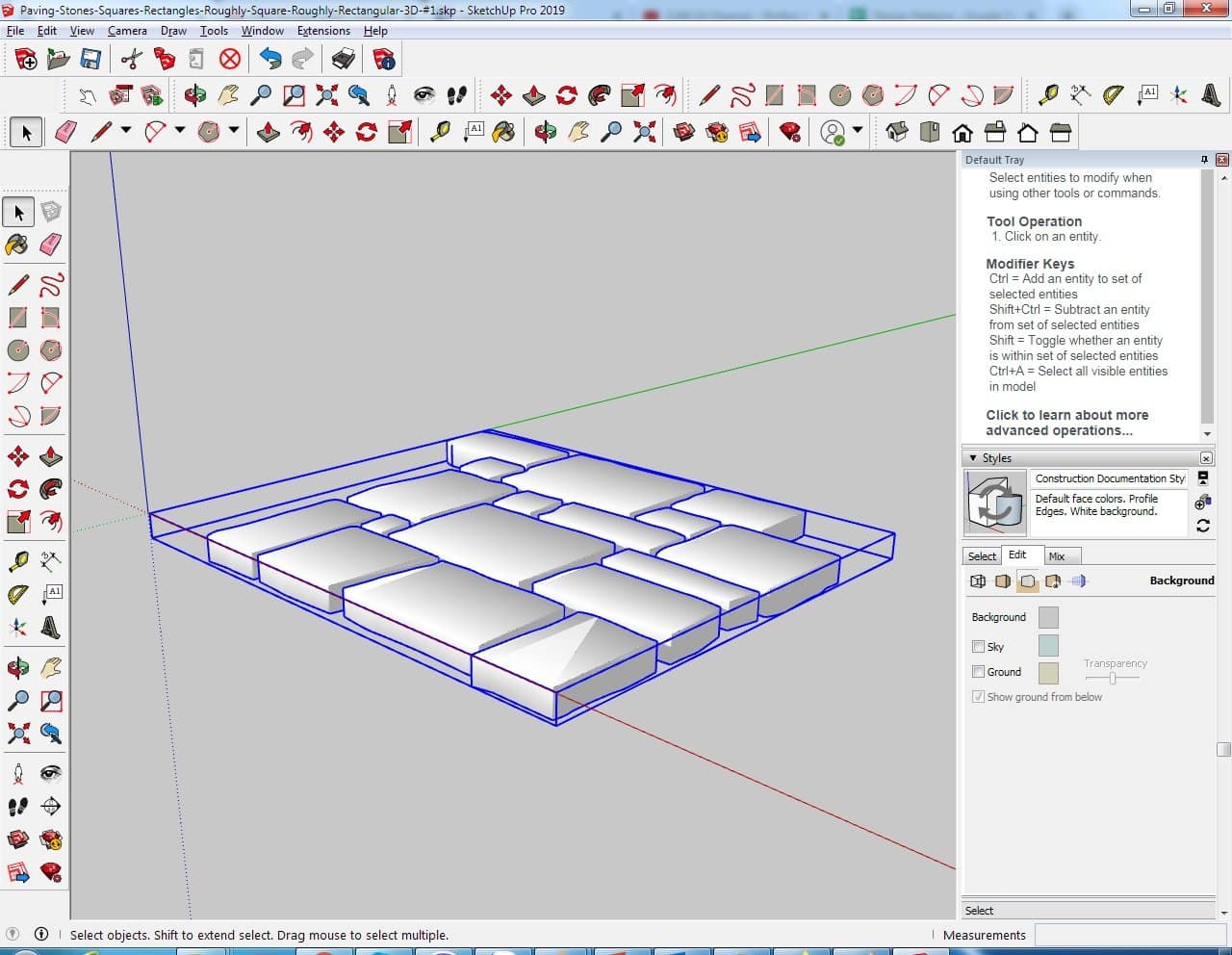Toggle Show ground from below checkbox
This screenshot has width=1232, height=955.
click(978, 697)
